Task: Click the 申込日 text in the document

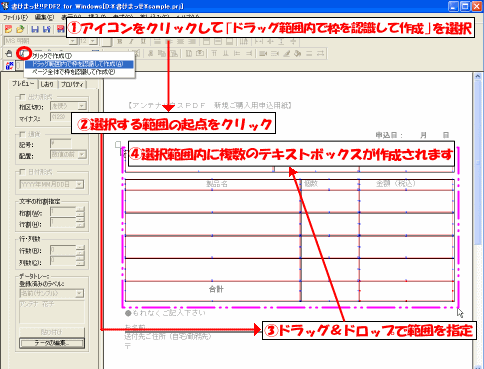Action: [x=389, y=135]
